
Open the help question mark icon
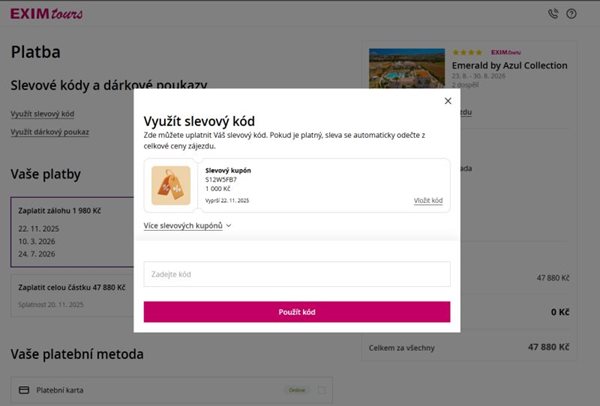(x=571, y=14)
